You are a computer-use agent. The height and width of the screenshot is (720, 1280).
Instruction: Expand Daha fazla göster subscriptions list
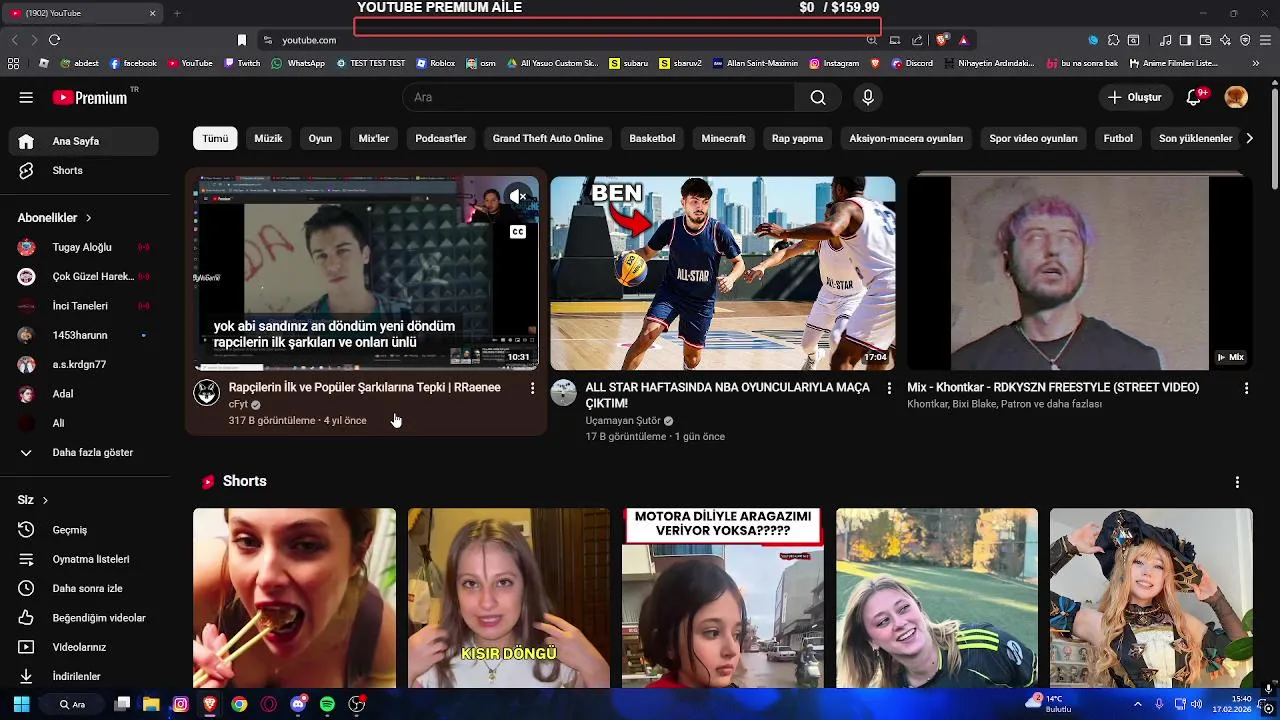pyautogui.click(x=84, y=452)
